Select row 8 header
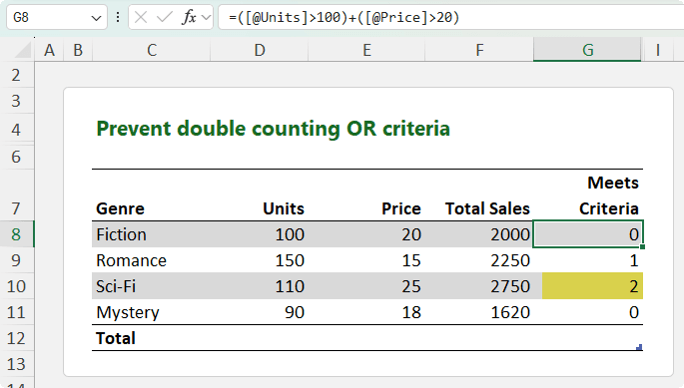Screen dimensions: 684x388 17,234
